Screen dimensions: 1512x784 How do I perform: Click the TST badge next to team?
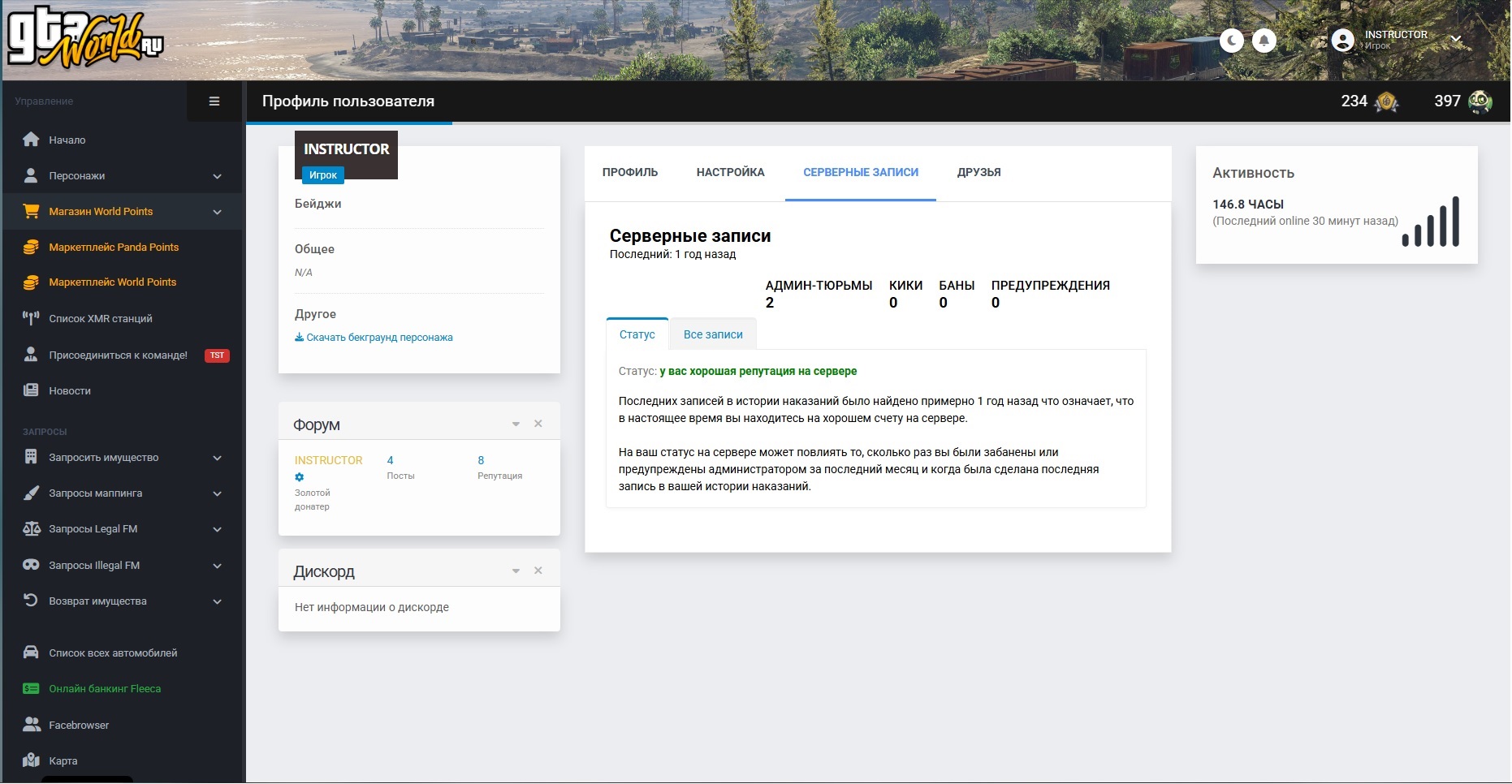pyautogui.click(x=217, y=355)
